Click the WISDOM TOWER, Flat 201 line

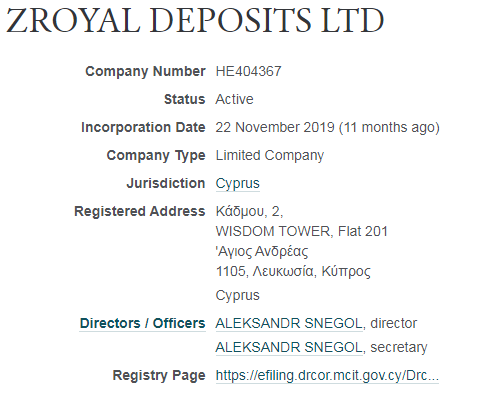tap(302, 231)
